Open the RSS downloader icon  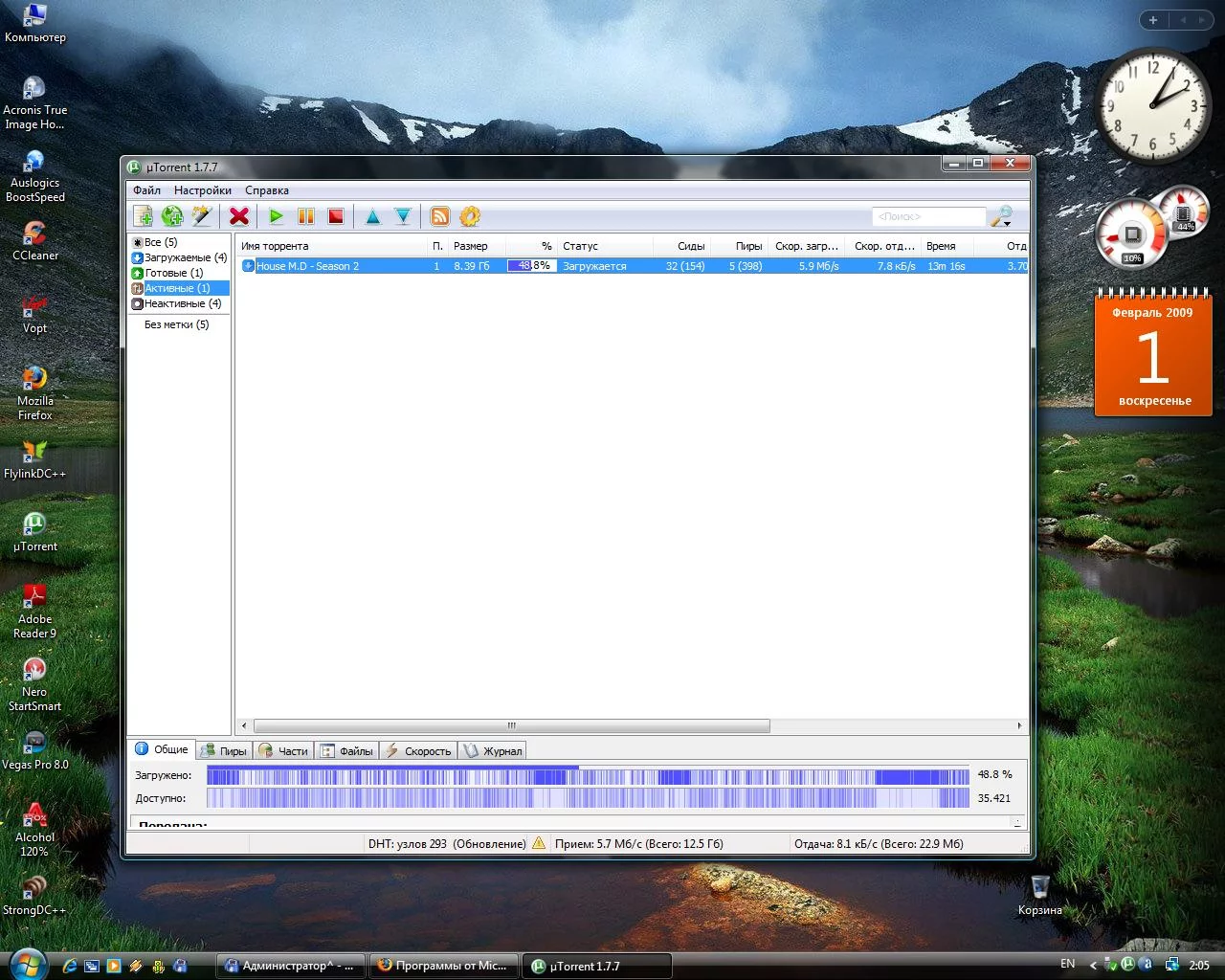click(x=440, y=216)
